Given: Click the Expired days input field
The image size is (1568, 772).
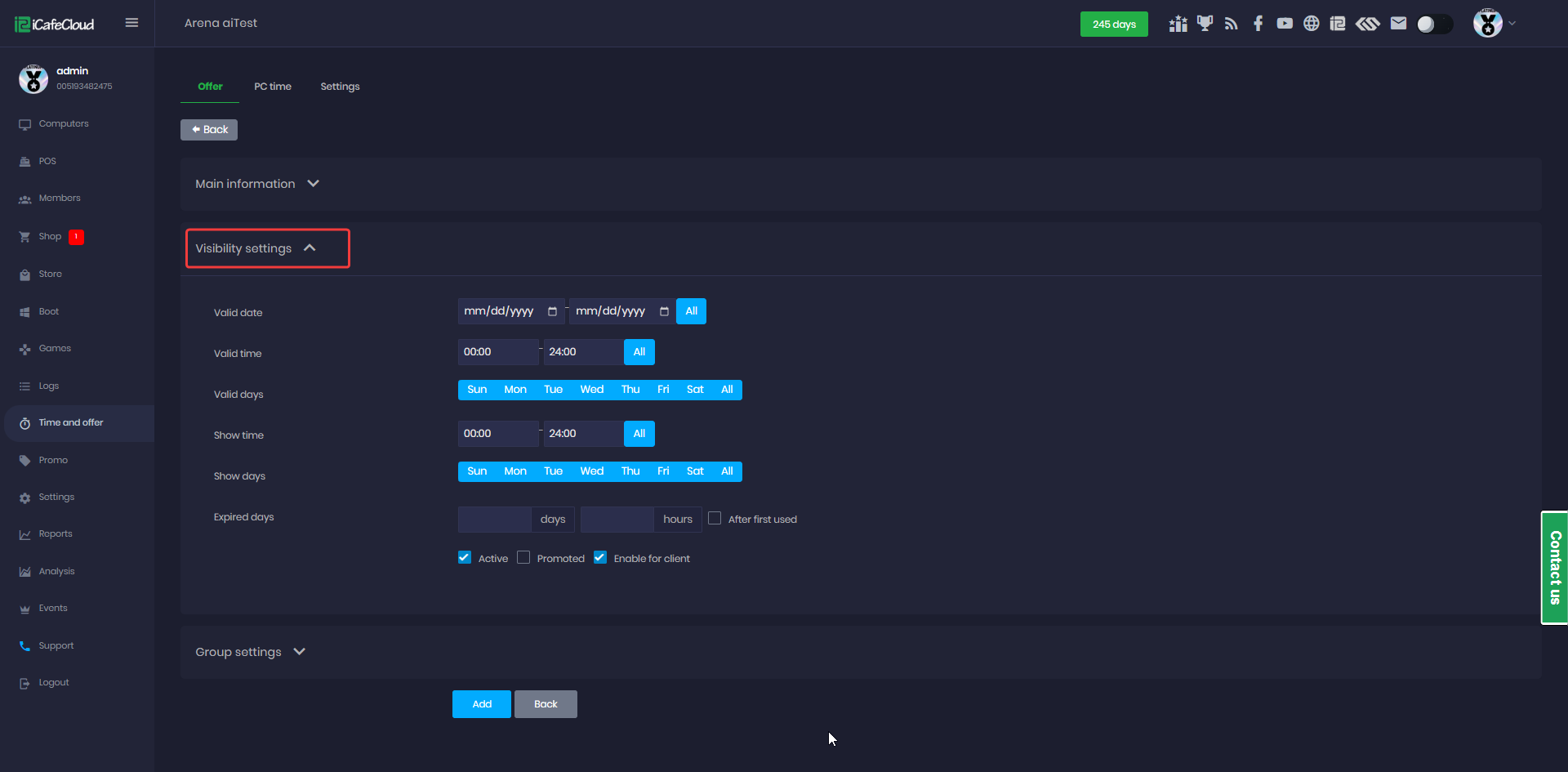Looking at the screenshot, I should pyautogui.click(x=495, y=520).
